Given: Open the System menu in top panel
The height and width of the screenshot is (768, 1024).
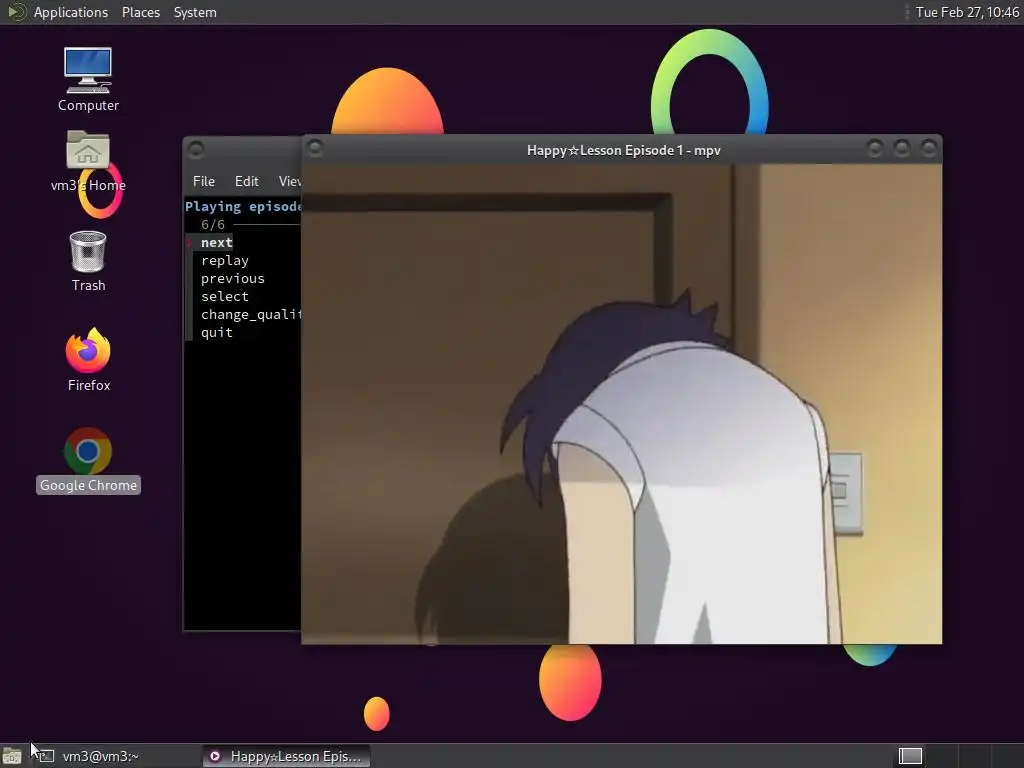Looking at the screenshot, I should [x=195, y=12].
